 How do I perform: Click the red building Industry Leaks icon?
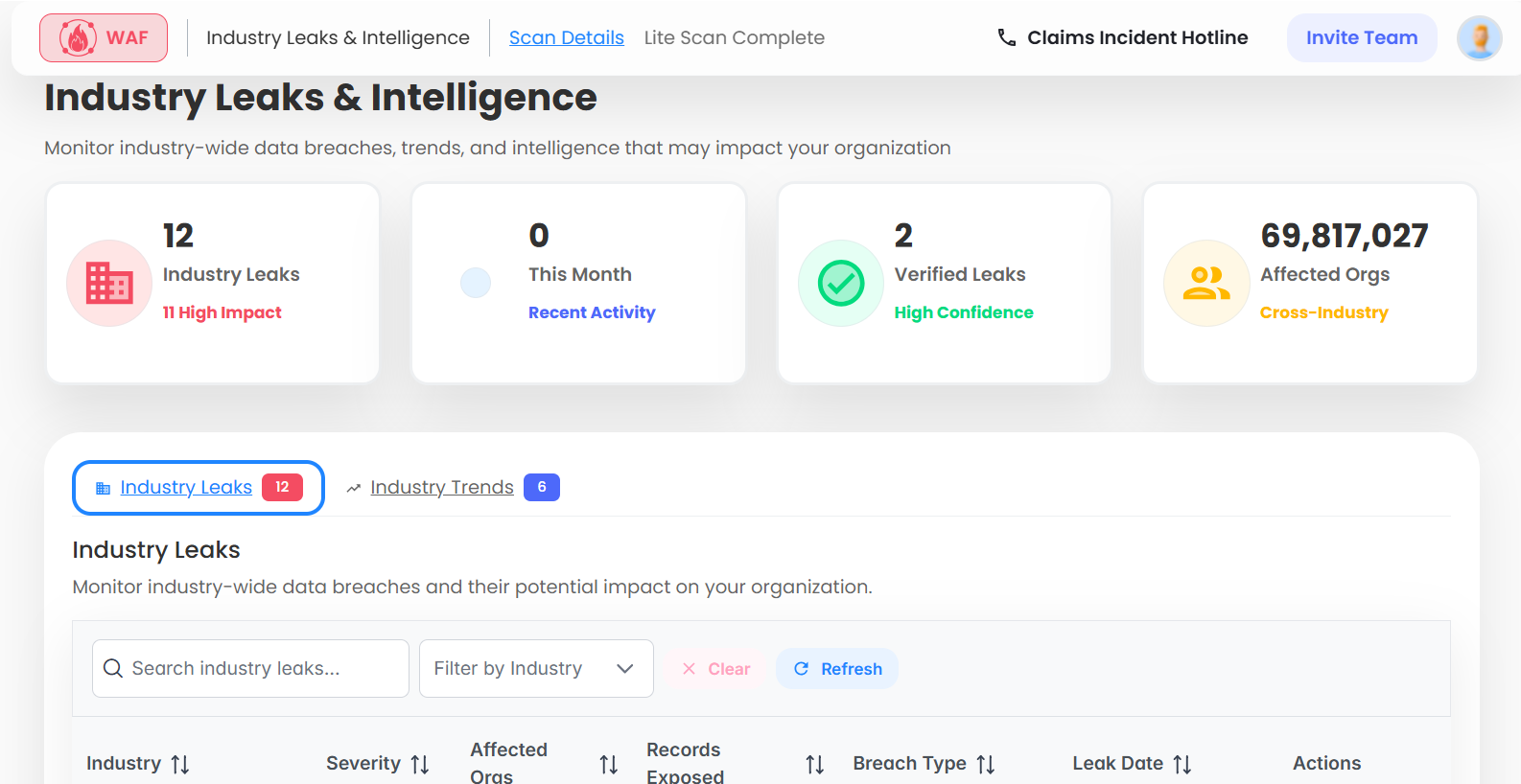pyautogui.click(x=109, y=283)
